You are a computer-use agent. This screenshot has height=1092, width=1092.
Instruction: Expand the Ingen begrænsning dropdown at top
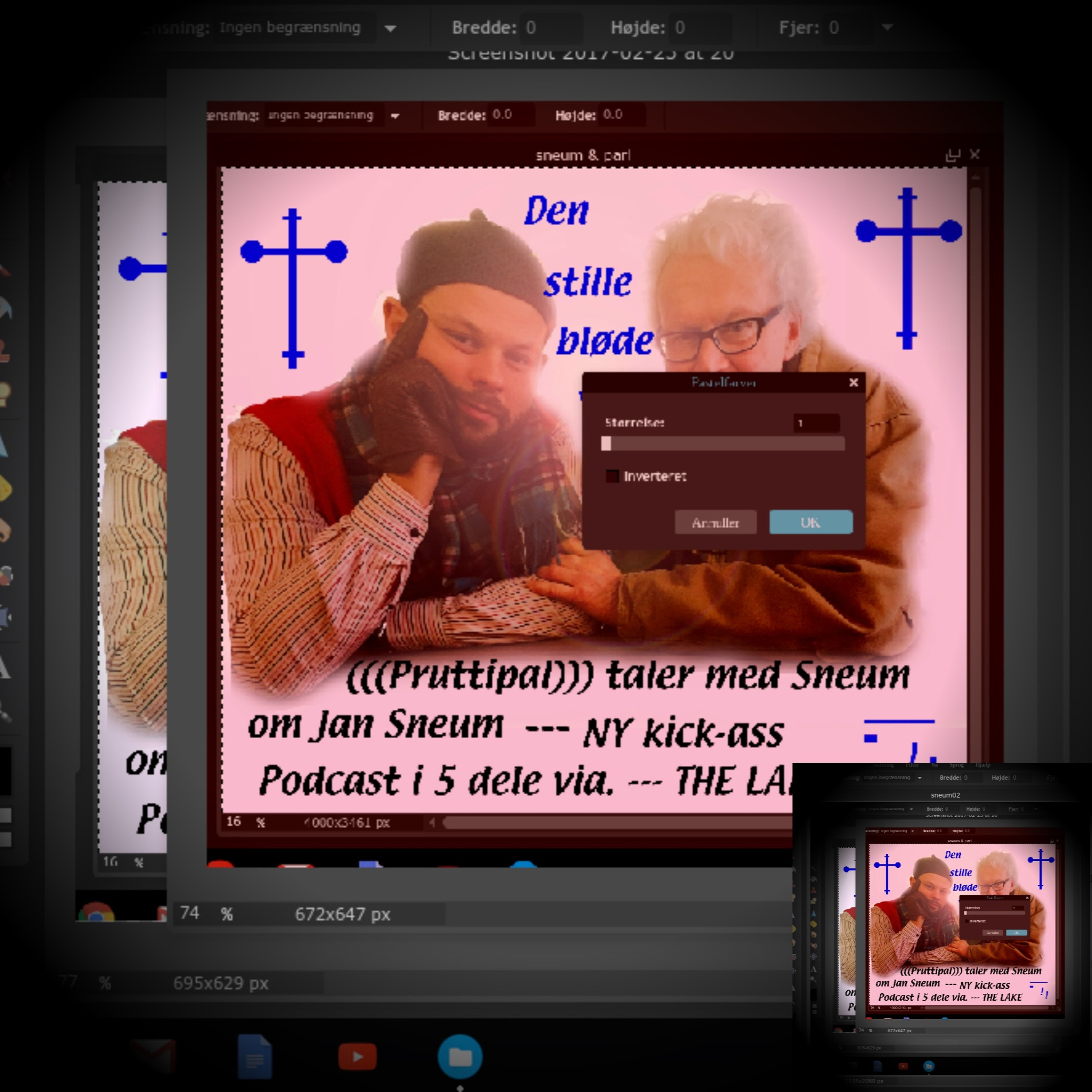point(391,28)
